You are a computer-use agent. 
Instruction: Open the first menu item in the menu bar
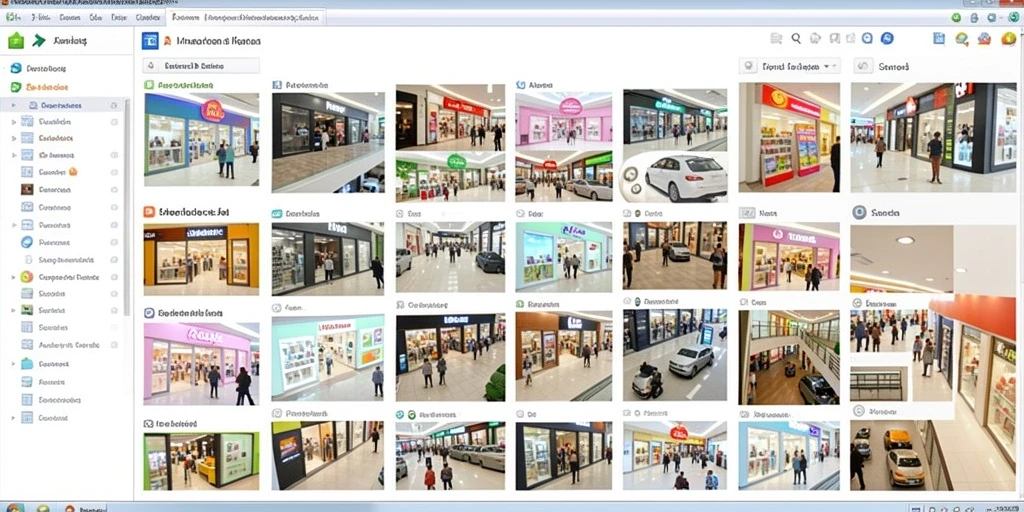(x=14, y=18)
